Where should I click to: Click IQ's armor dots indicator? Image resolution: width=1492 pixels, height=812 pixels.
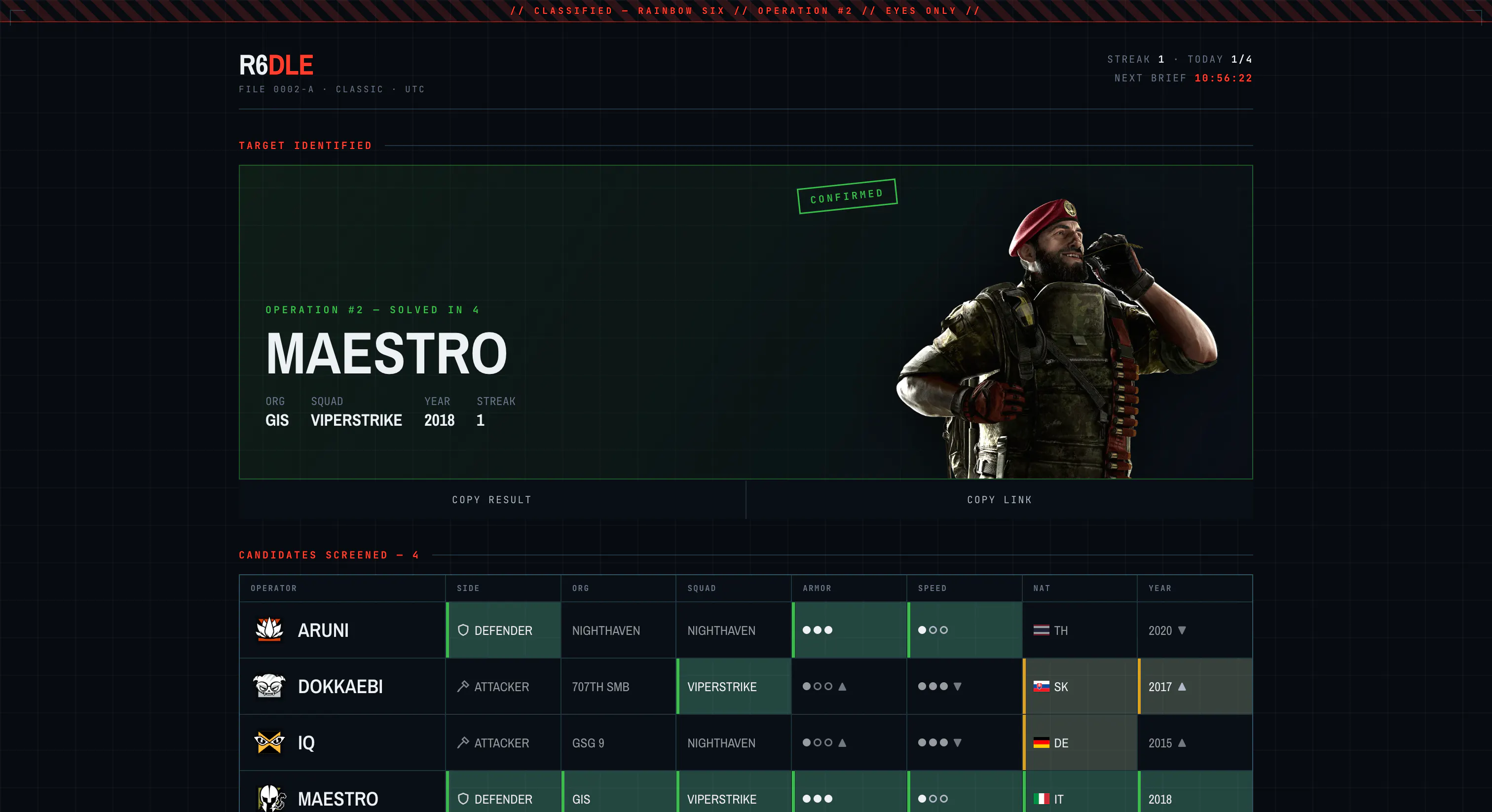click(817, 742)
